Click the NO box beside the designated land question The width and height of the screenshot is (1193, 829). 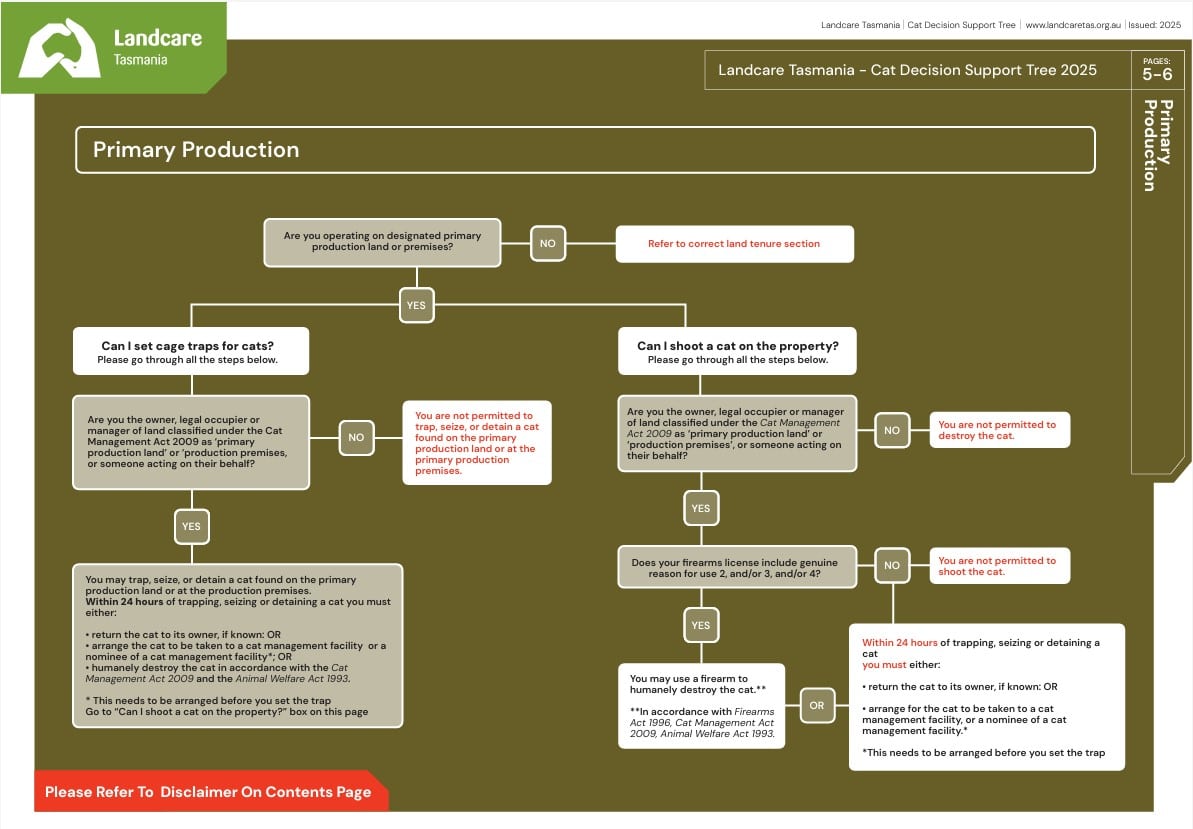(548, 243)
